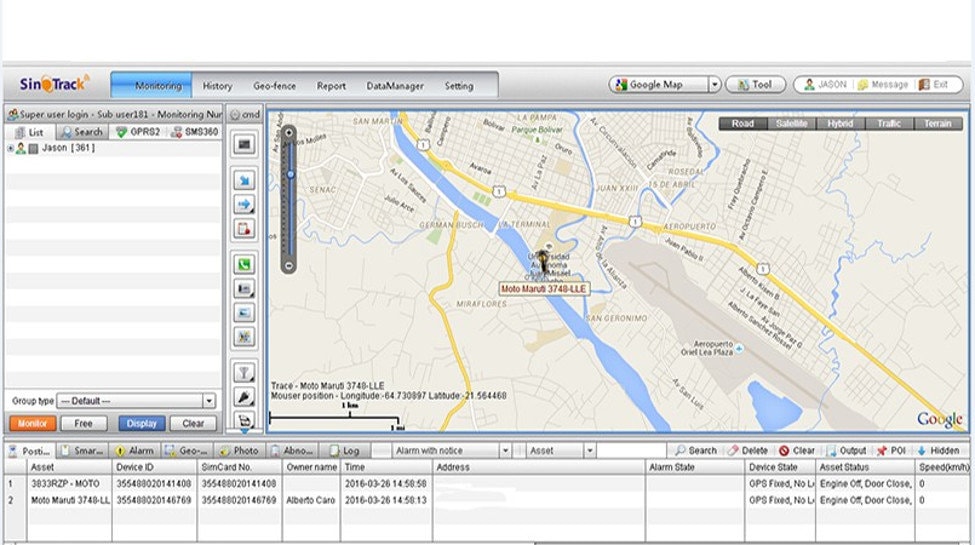Screen dimensions: 975x545
Task: Click the orange Monitor button
Action: (x=32, y=423)
